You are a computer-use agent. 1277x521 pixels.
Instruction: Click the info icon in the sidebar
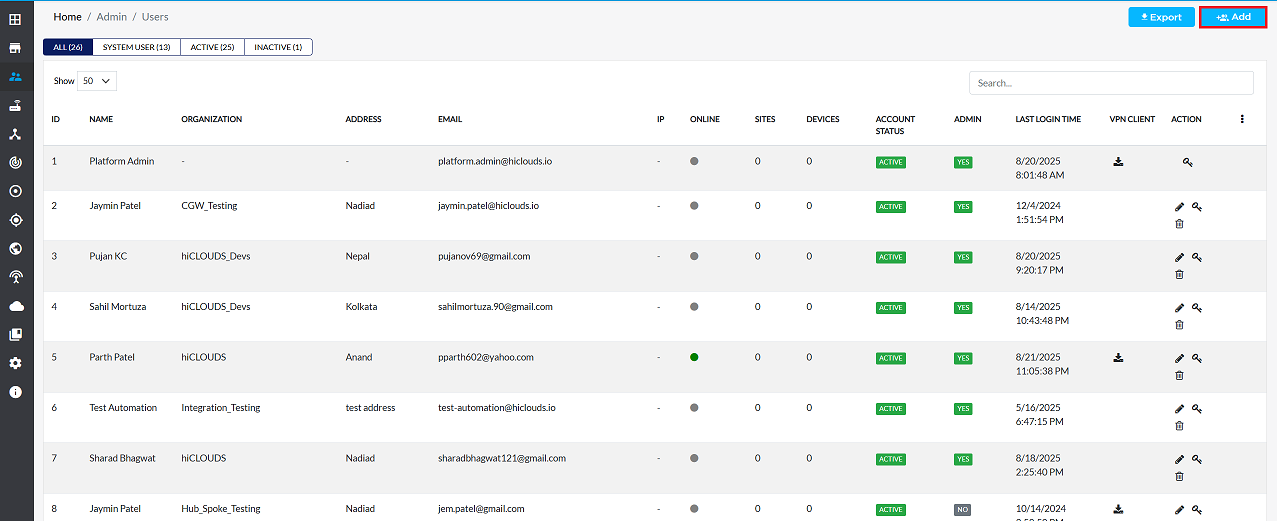(15, 392)
